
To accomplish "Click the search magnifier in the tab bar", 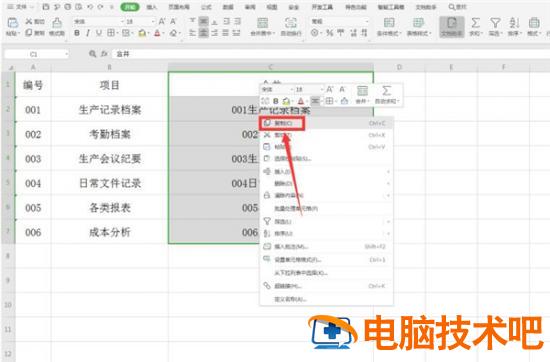I will [452, 7].
